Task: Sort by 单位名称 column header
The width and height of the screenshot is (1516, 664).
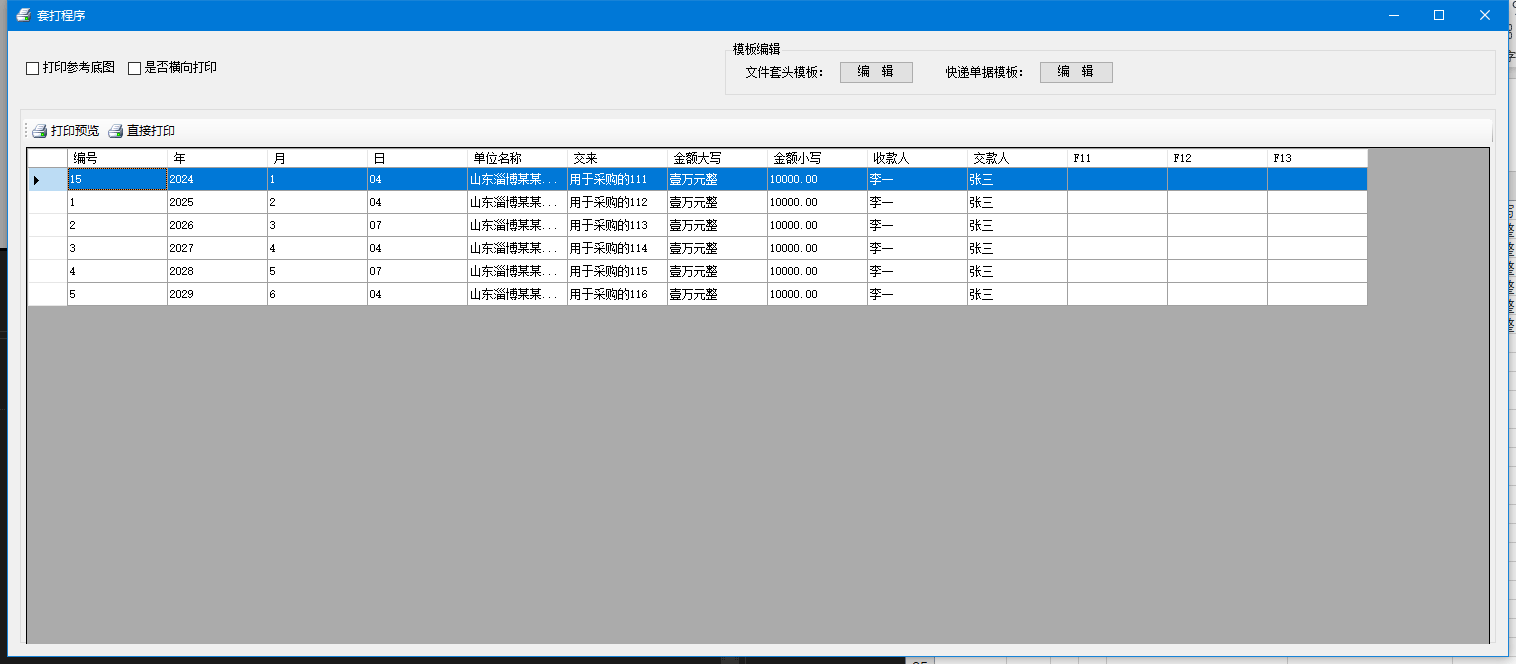Action: pyautogui.click(x=517, y=158)
